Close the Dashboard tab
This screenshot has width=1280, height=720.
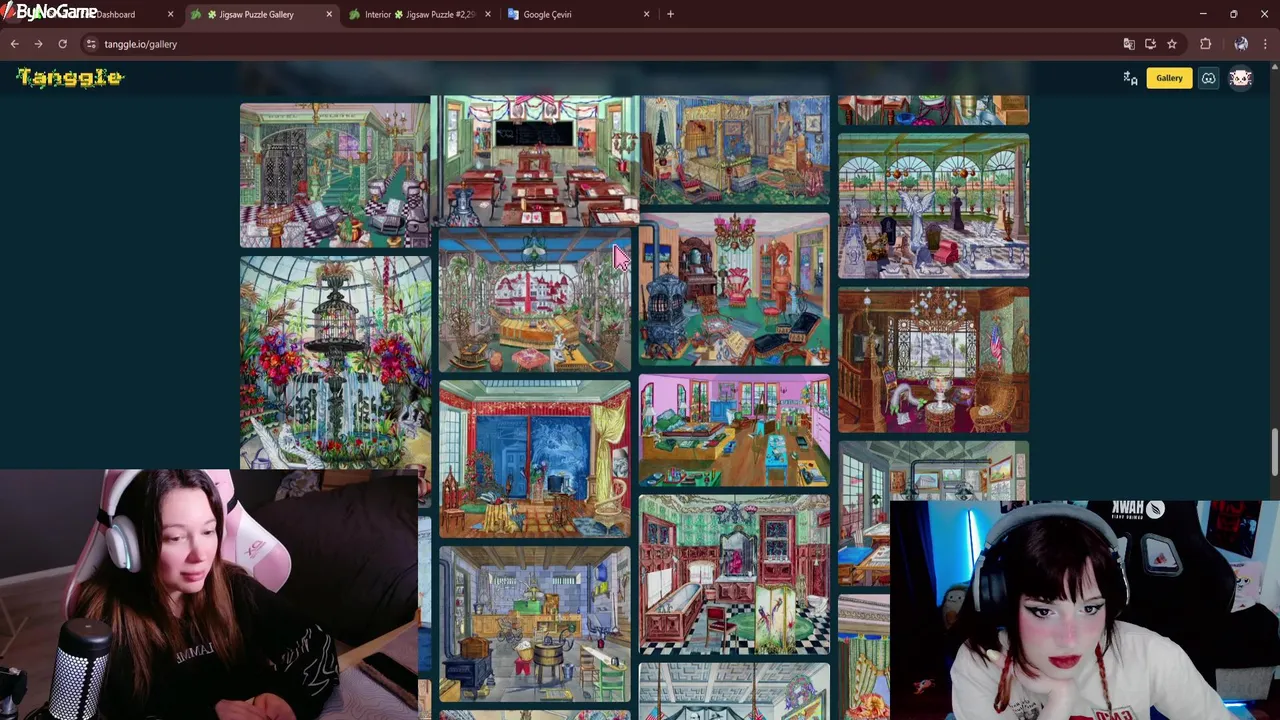[x=170, y=14]
